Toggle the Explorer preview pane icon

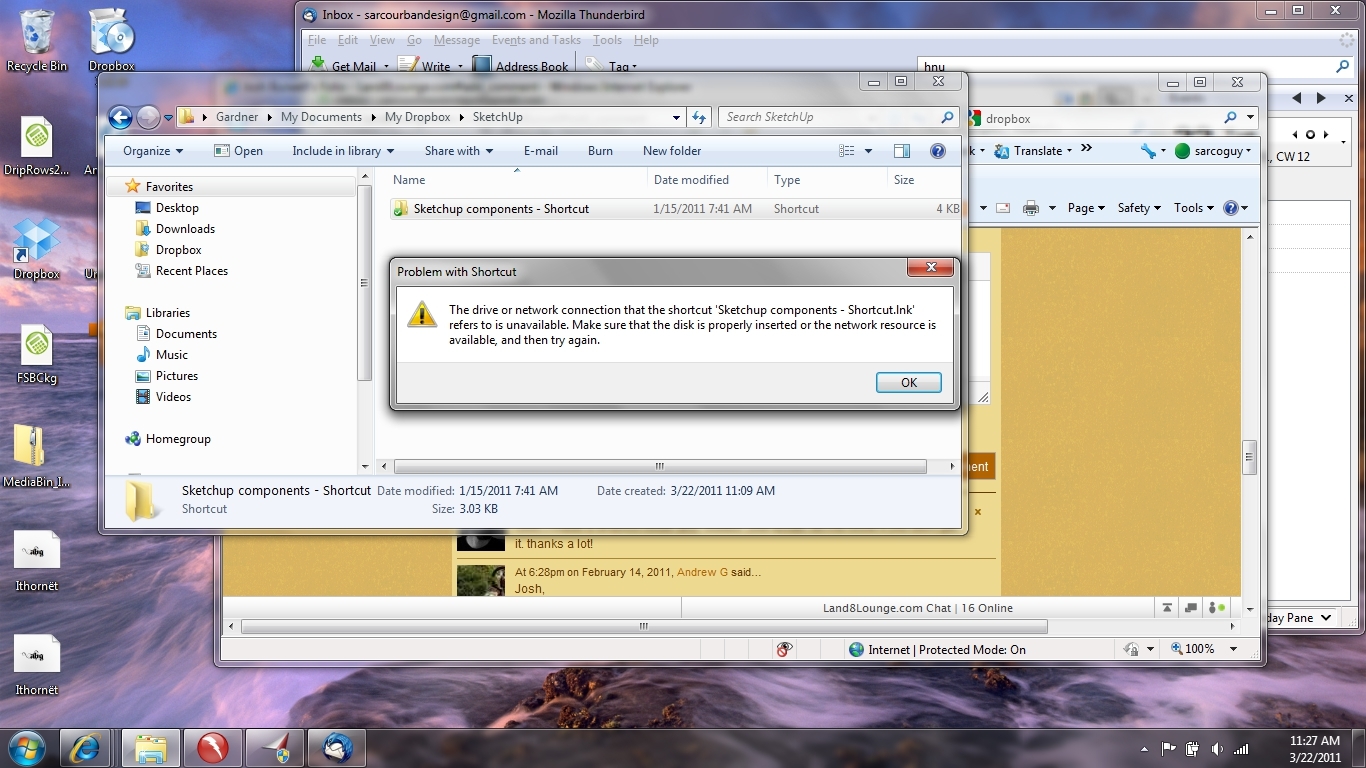(x=902, y=151)
